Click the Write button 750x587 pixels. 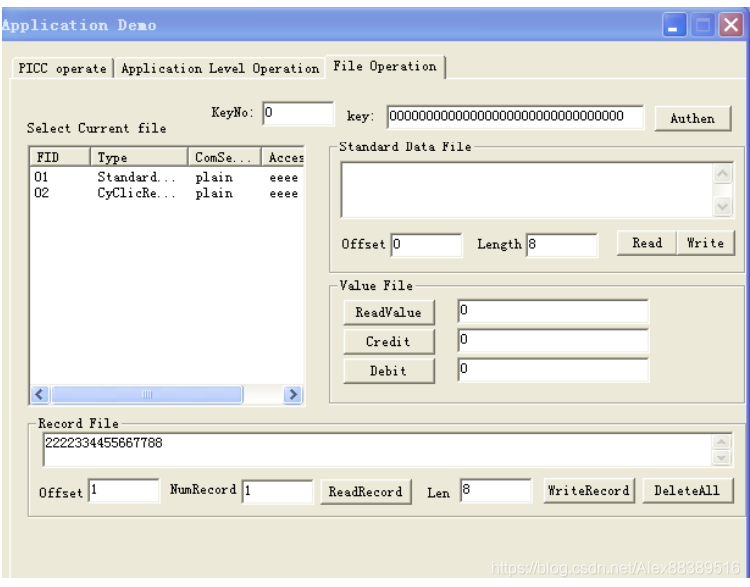pos(706,243)
